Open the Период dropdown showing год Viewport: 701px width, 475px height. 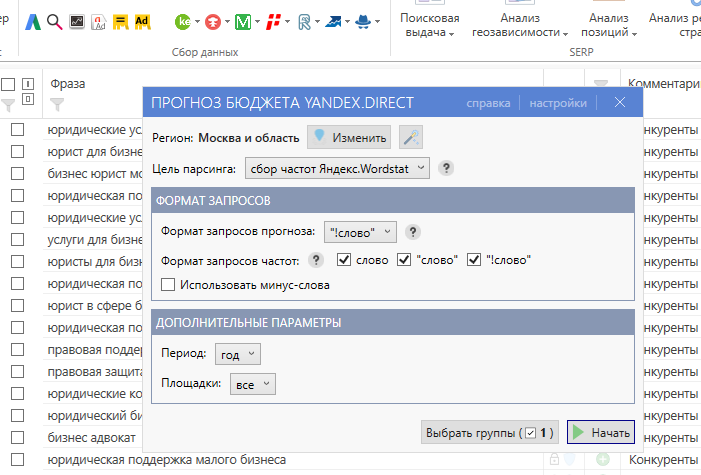[237, 354]
